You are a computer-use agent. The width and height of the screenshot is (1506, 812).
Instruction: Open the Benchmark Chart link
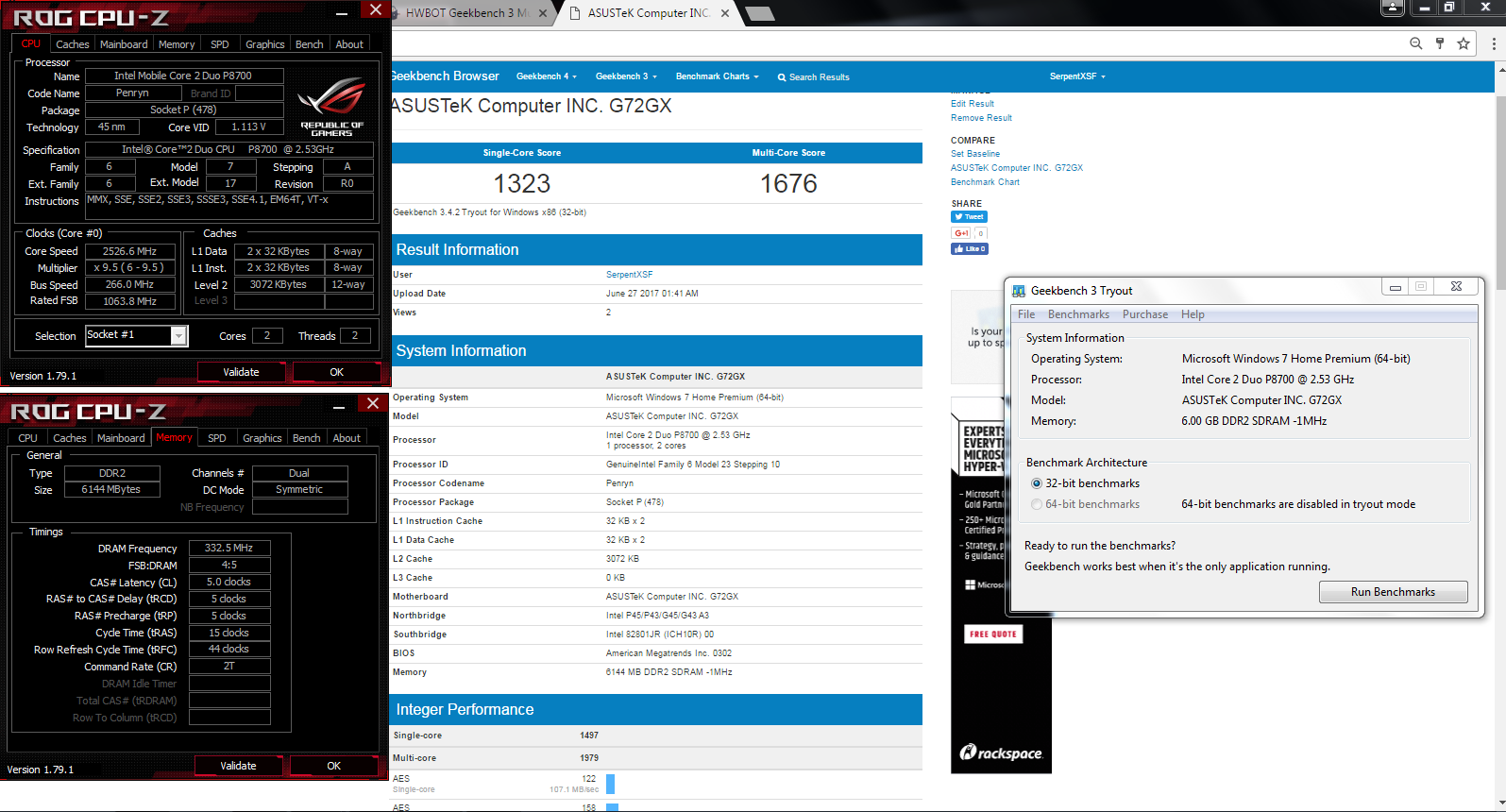click(985, 182)
